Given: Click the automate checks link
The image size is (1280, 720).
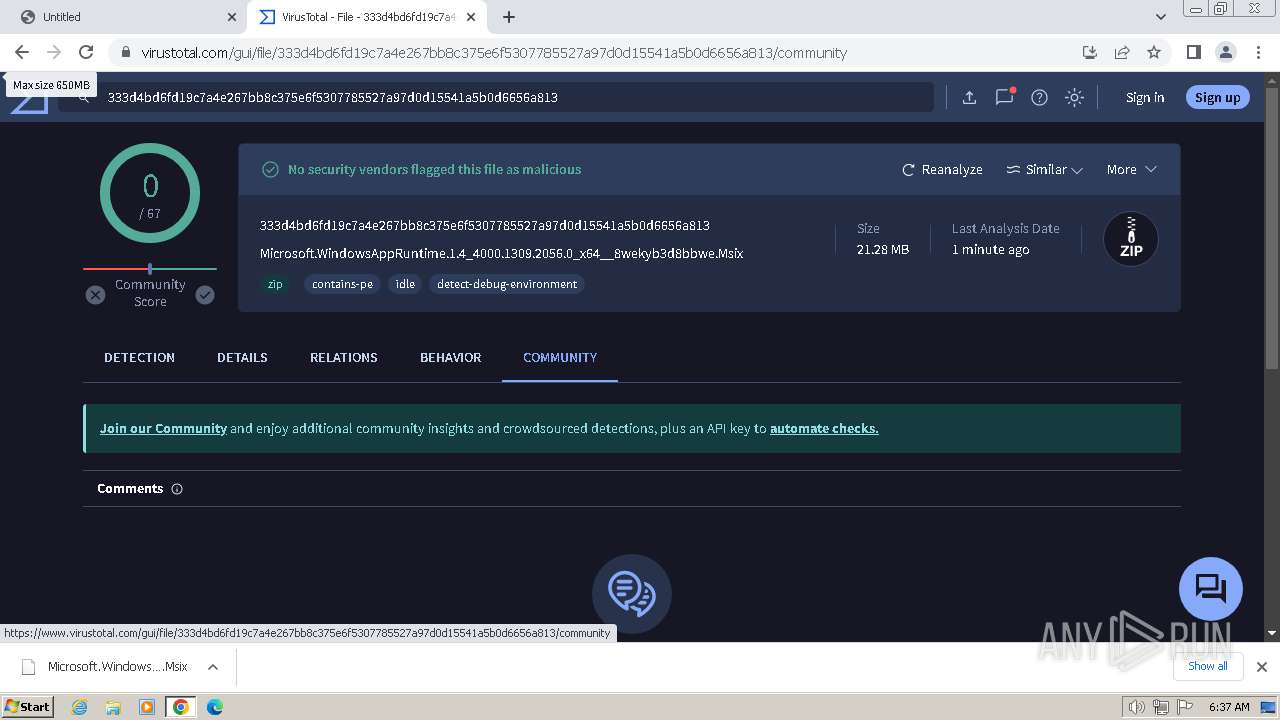Looking at the screenshot, I should click(824, 428).
